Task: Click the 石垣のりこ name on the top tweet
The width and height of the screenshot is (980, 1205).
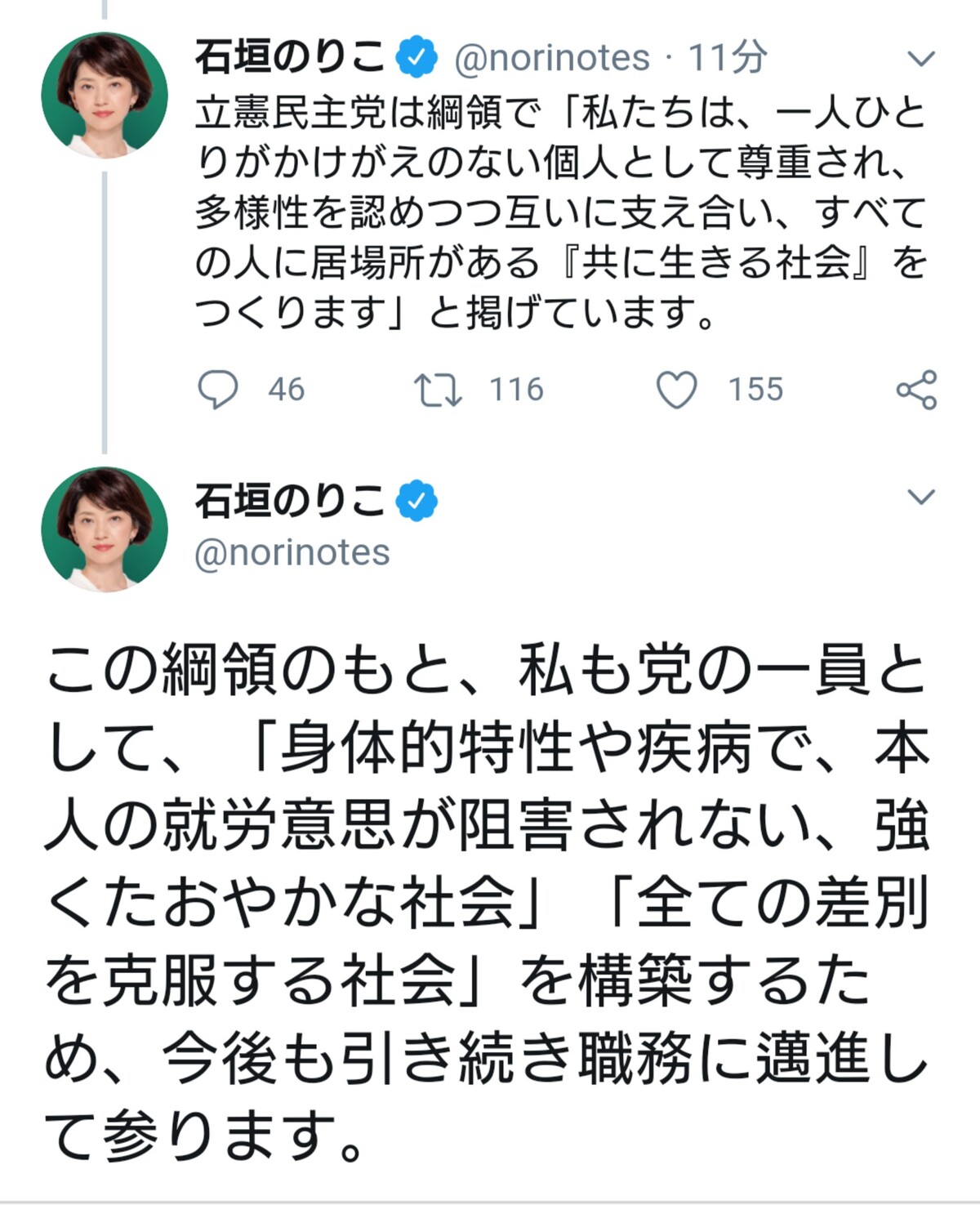Action: [289, 57]
